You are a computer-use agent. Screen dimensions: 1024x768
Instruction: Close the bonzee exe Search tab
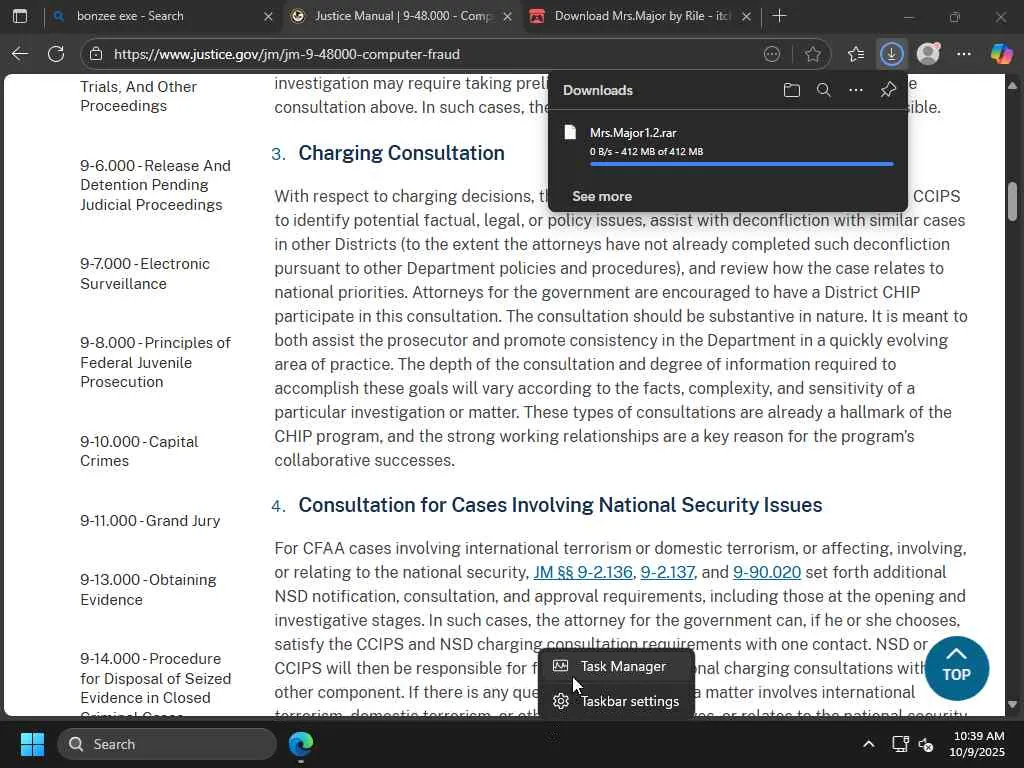pyautogui.click(x=268, y=16)
